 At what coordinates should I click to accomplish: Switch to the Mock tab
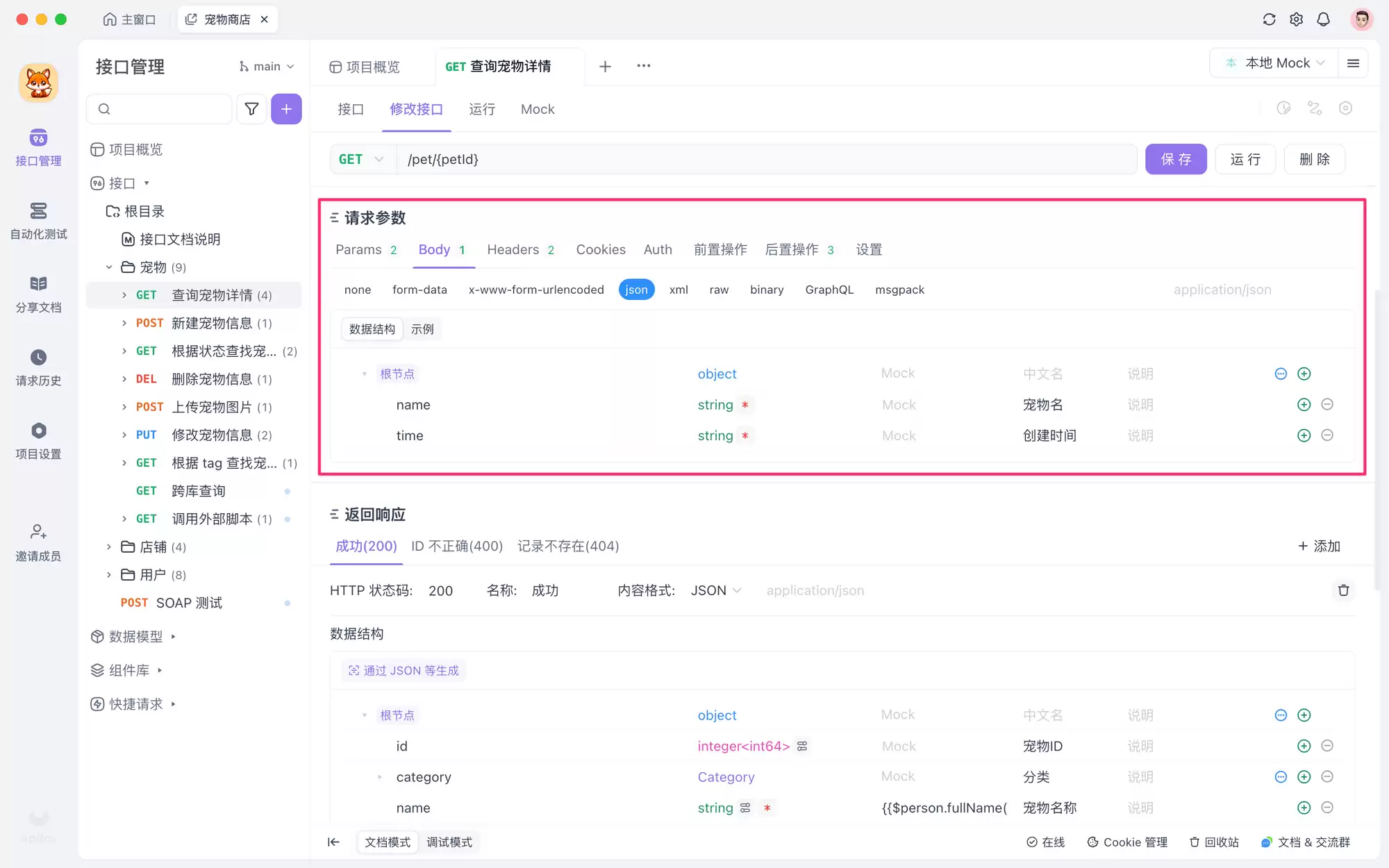click(x=538, y=109)
